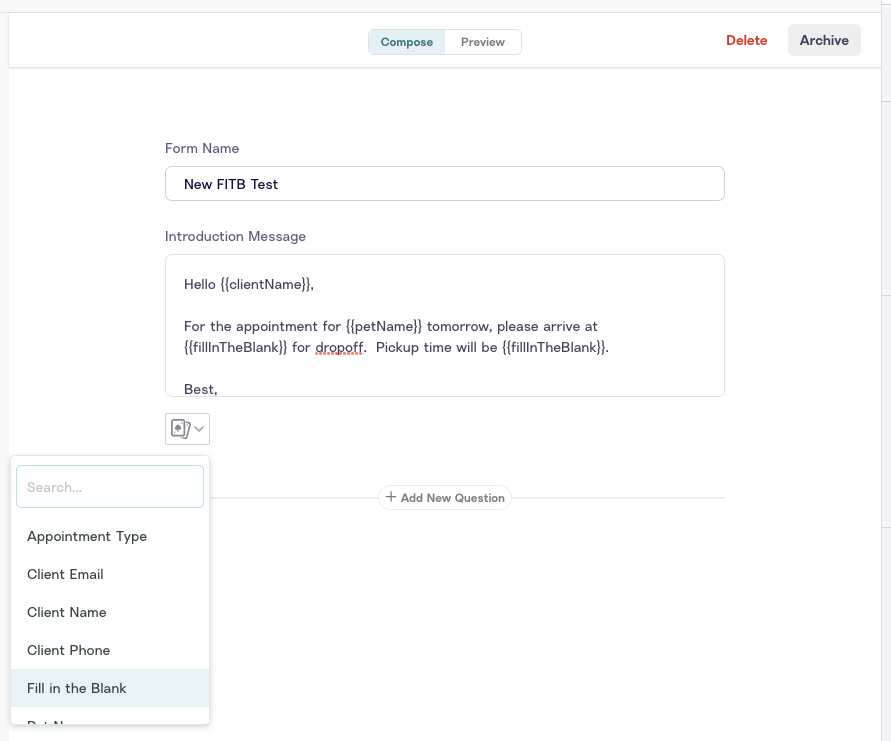
Task: Click the Form Name label
Action: (x=202, y=148)
